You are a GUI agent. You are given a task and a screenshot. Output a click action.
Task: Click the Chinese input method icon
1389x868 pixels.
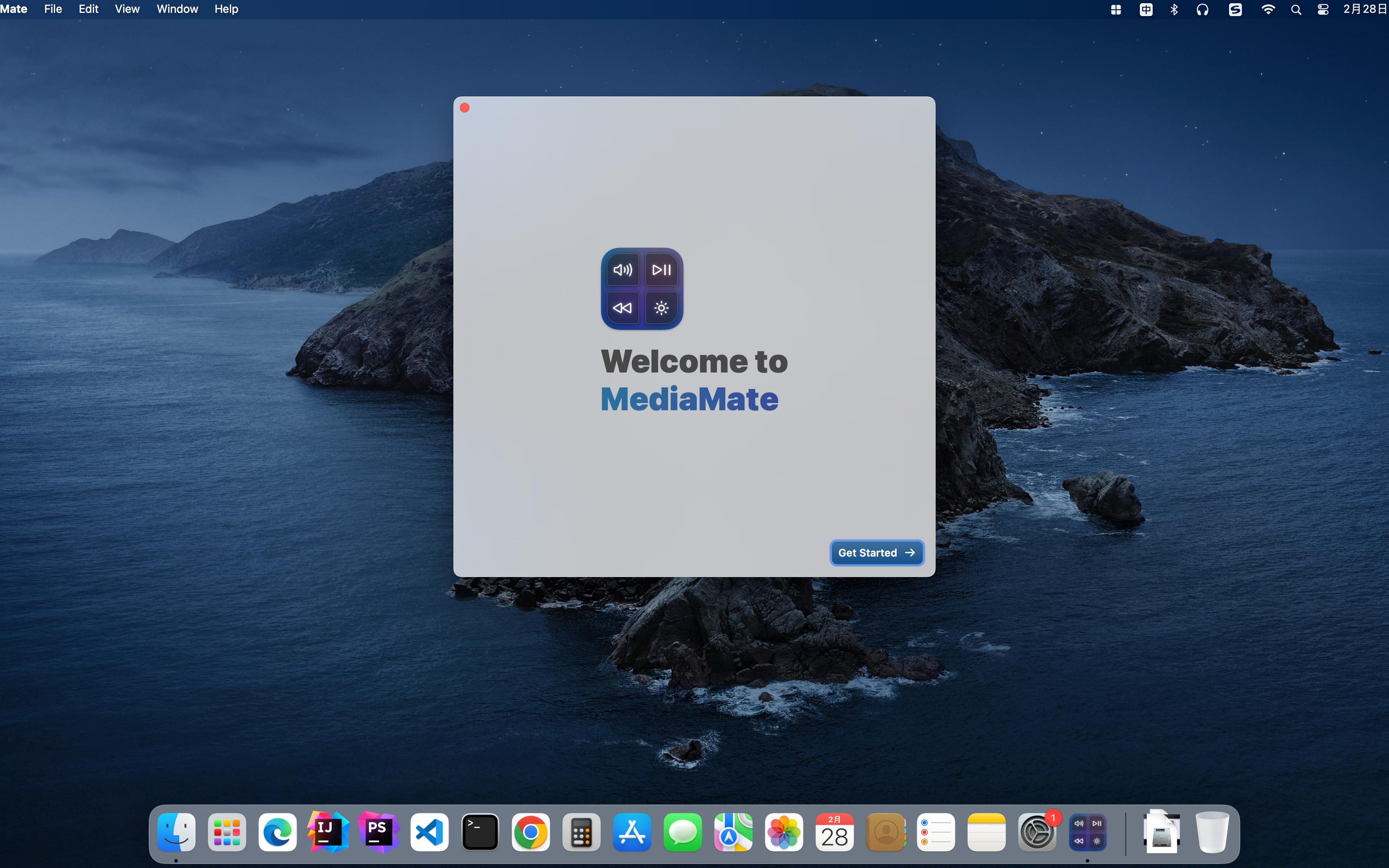[x=1145, y=9]
